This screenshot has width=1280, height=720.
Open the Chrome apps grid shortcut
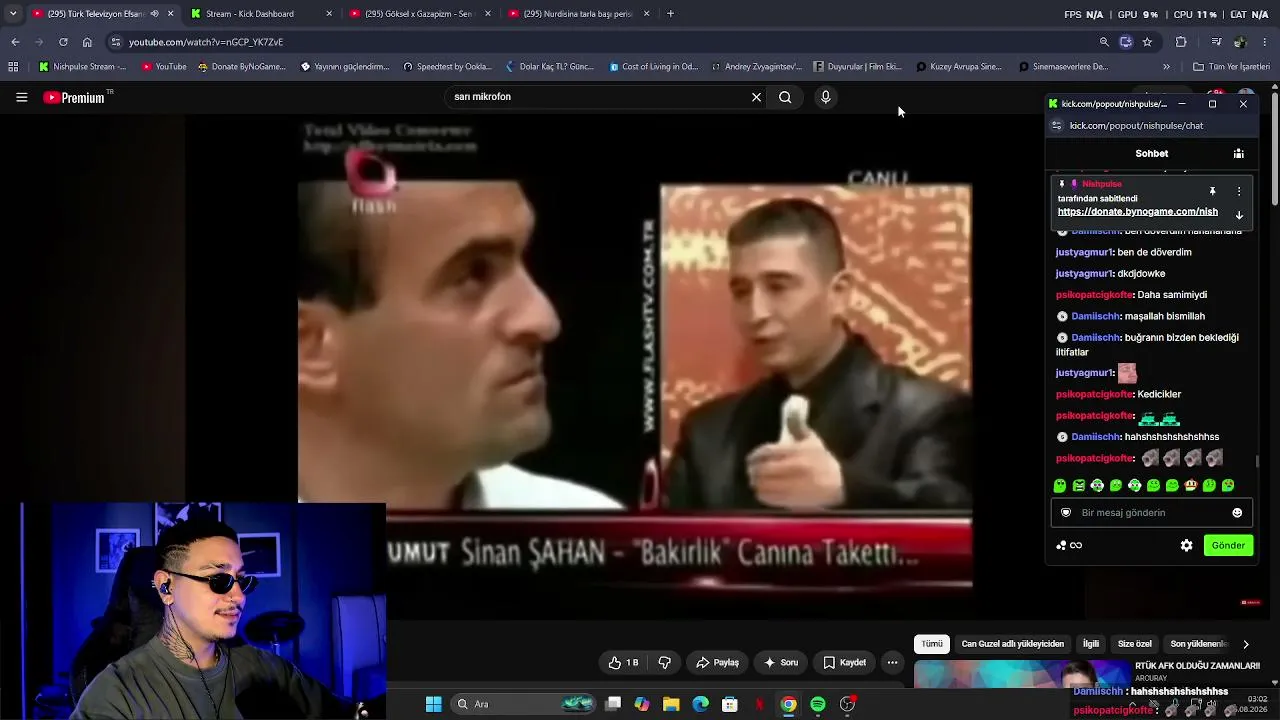13,67
